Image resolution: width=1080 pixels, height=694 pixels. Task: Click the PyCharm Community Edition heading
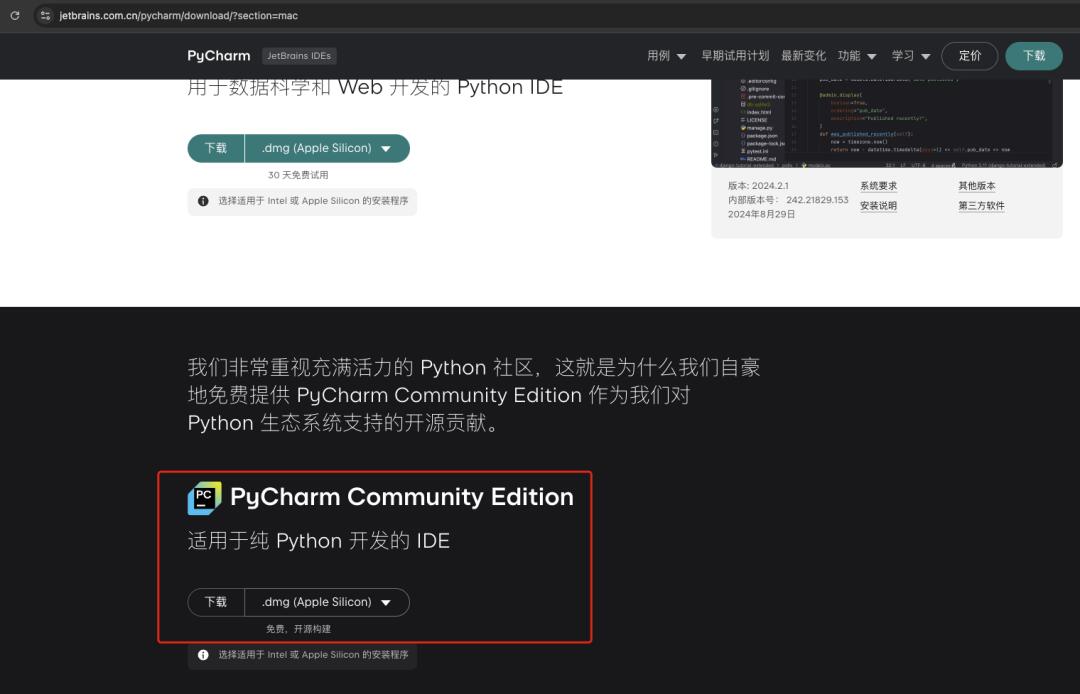click(x=402, y=497)
